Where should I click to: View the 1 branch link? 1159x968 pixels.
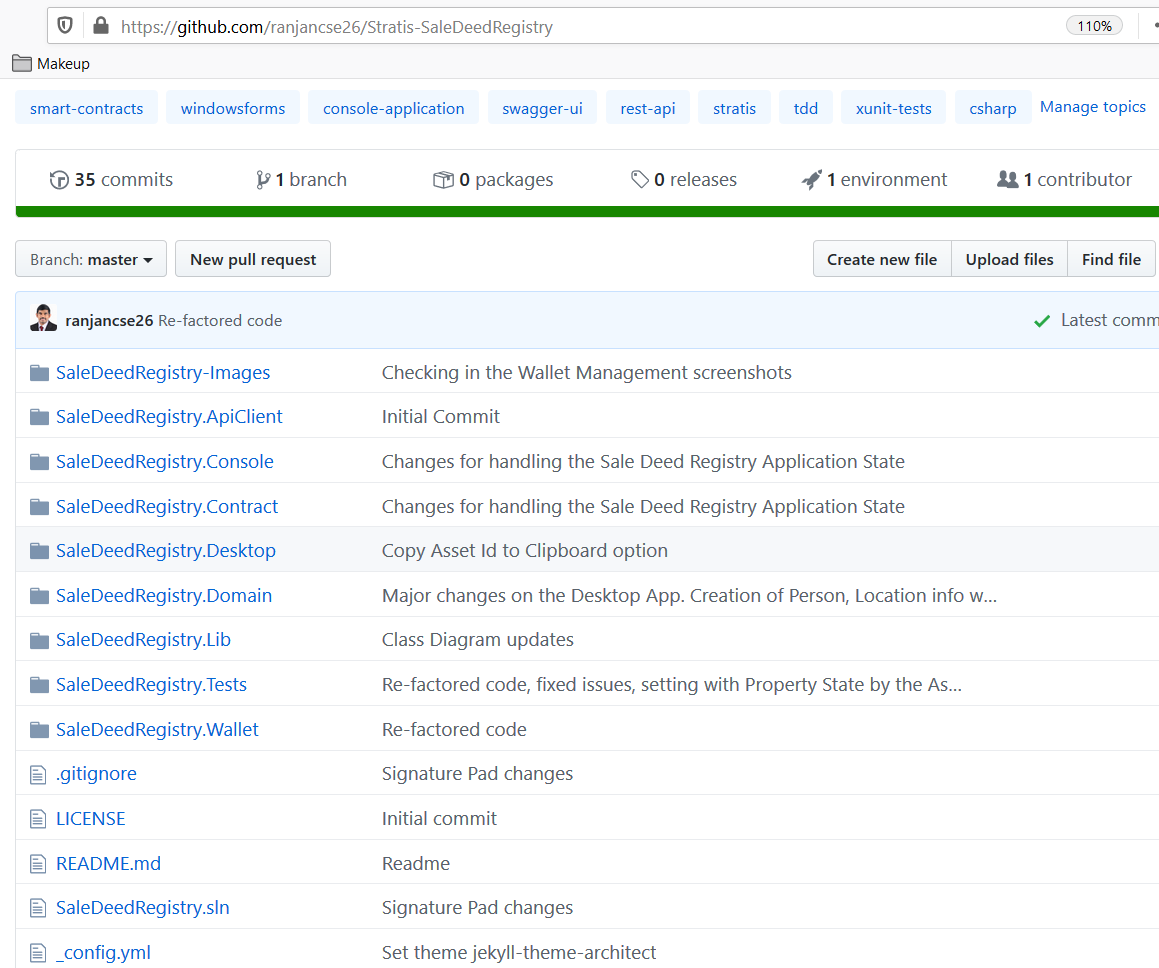click(301, 180)
